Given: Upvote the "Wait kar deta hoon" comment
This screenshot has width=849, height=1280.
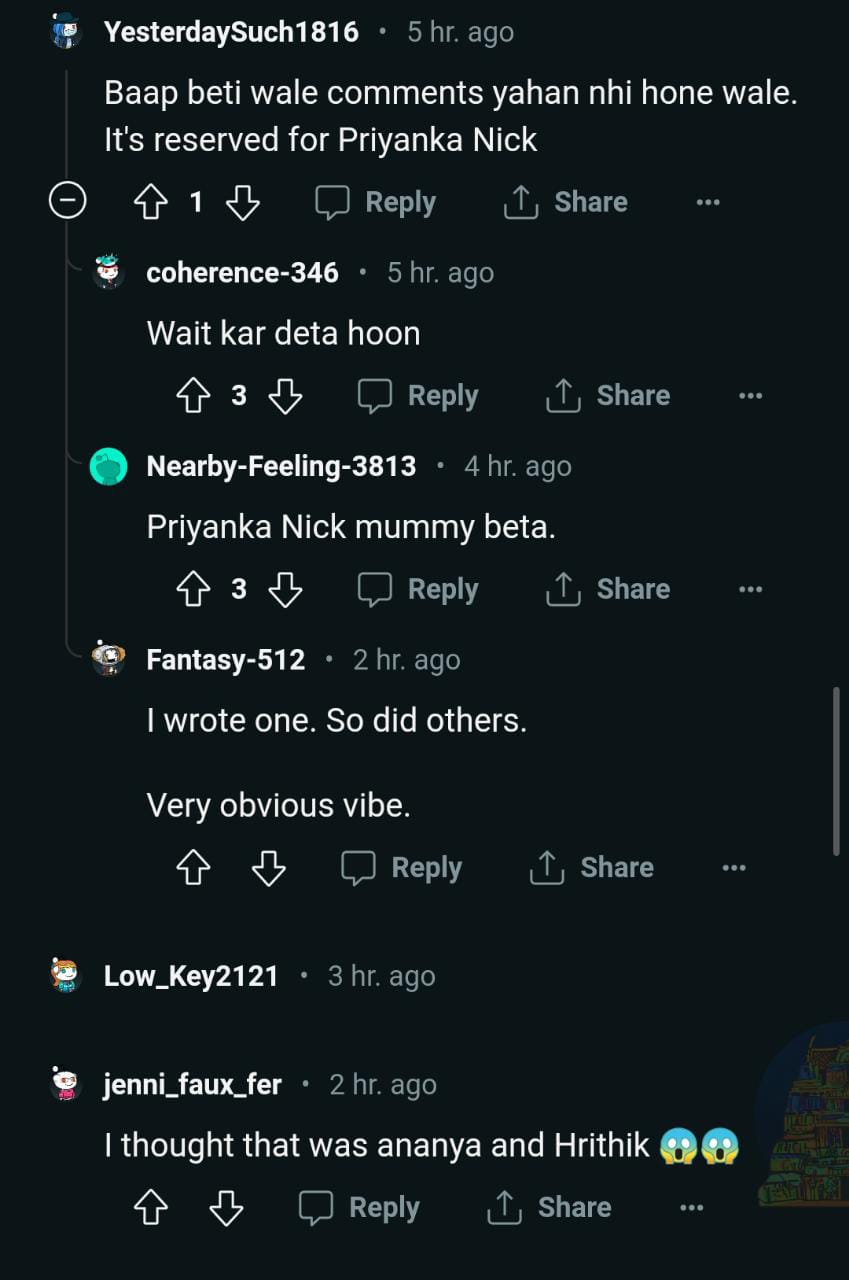Looking at the screenshot, I should click(x=193, y=396).
